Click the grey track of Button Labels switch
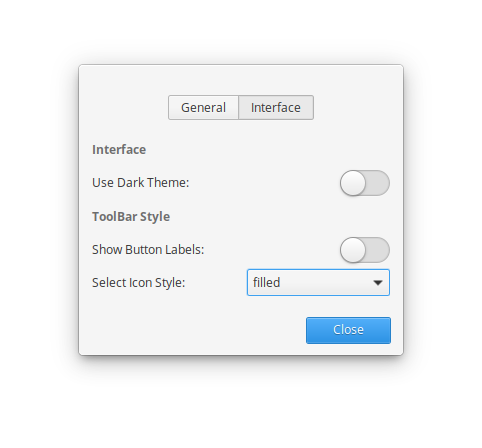 tap(378, 250)
